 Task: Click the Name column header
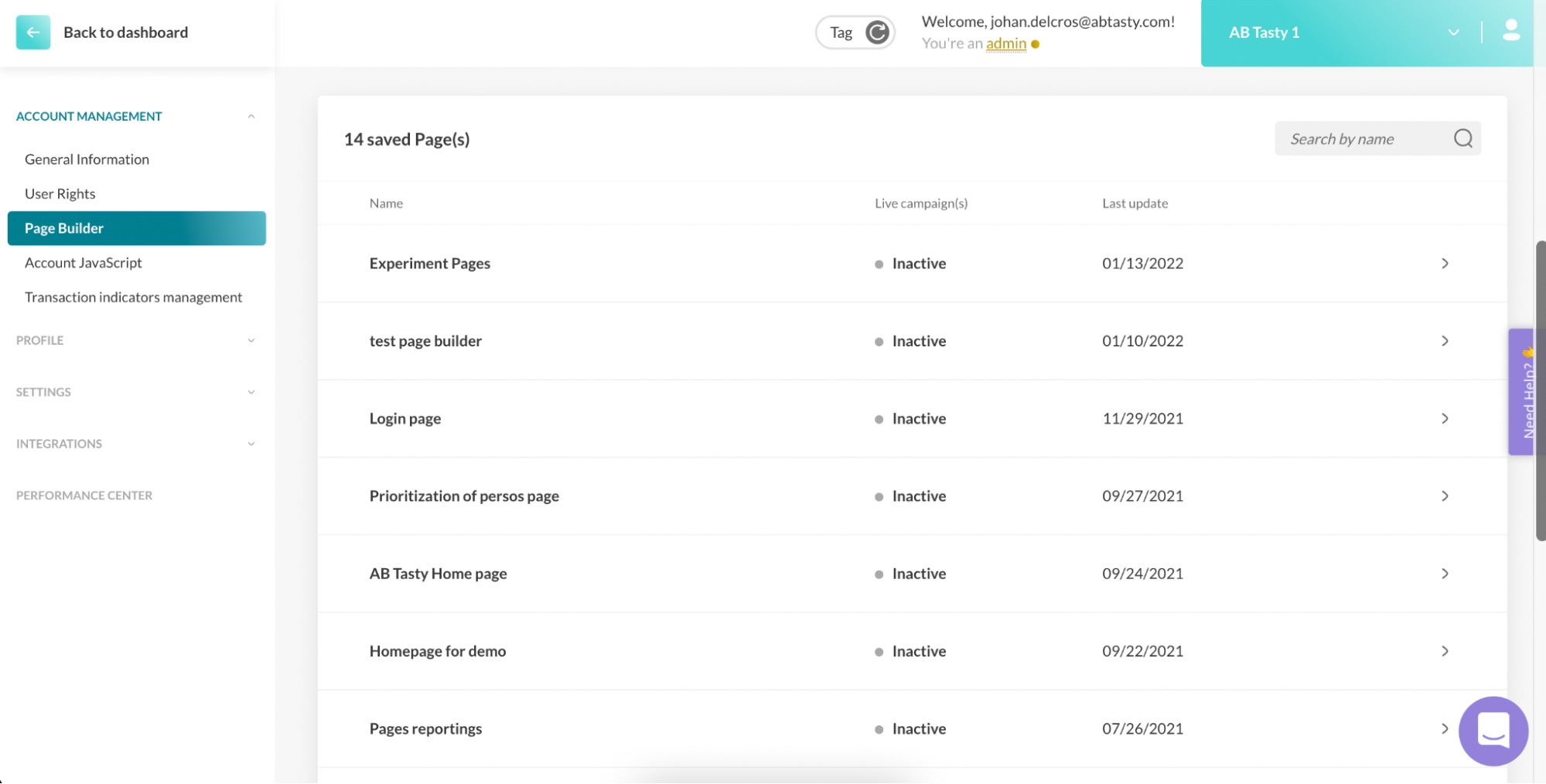386,203
